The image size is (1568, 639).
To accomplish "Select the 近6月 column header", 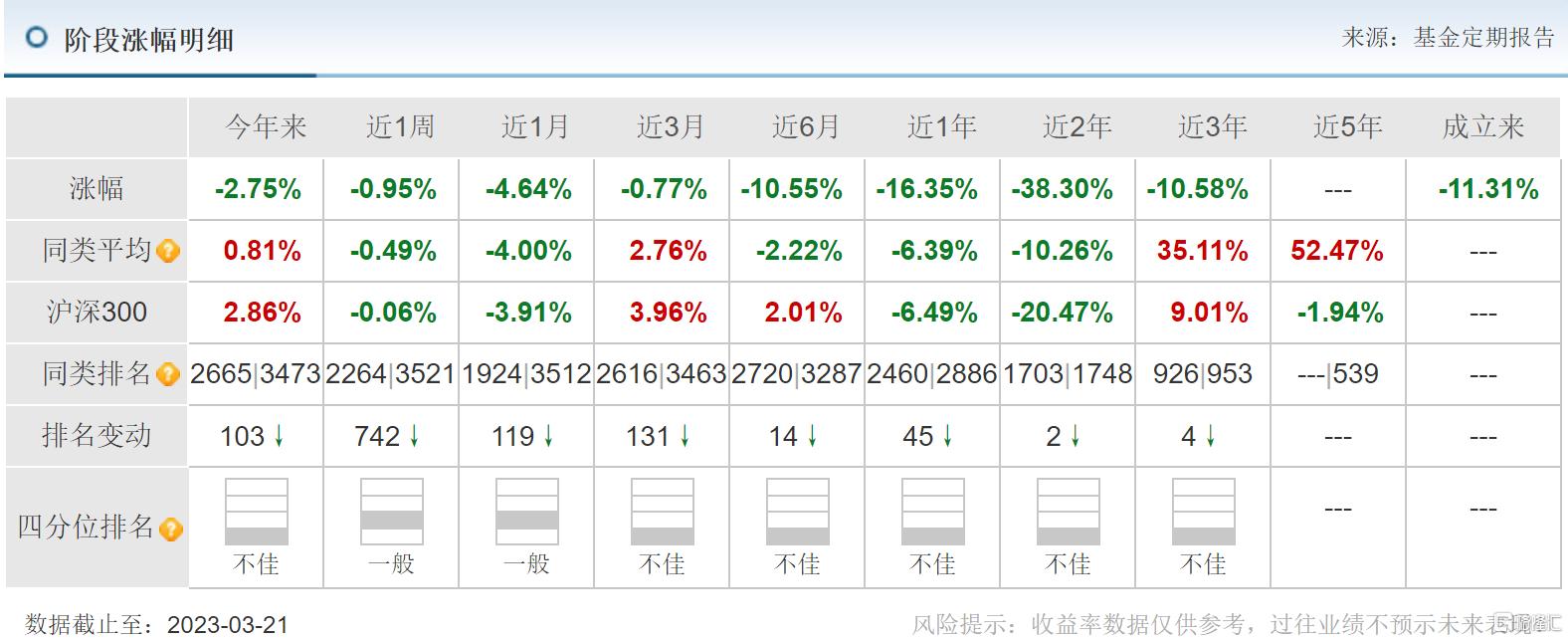I will pyautogui.click(x=806, y=126).
